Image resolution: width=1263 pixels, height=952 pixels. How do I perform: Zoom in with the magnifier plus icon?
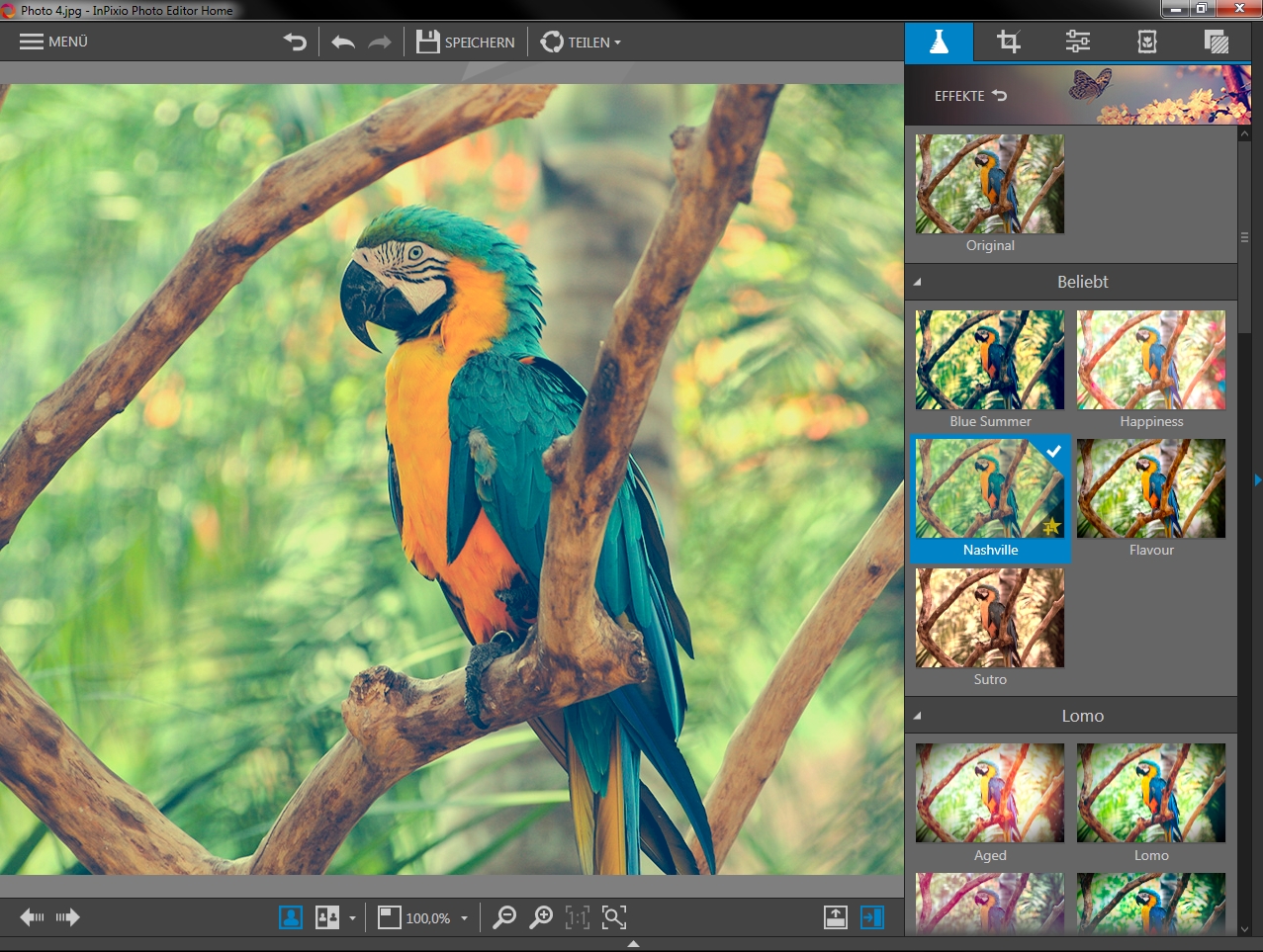point(539,917)
